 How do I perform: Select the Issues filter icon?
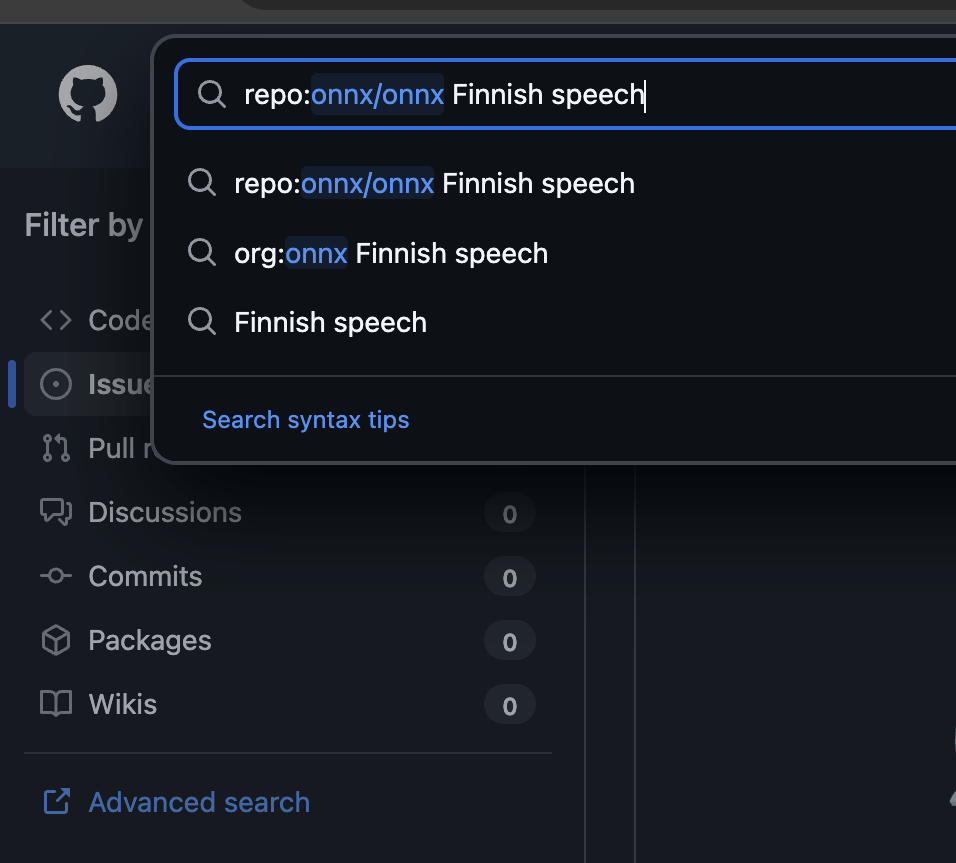tap(55, 384)
